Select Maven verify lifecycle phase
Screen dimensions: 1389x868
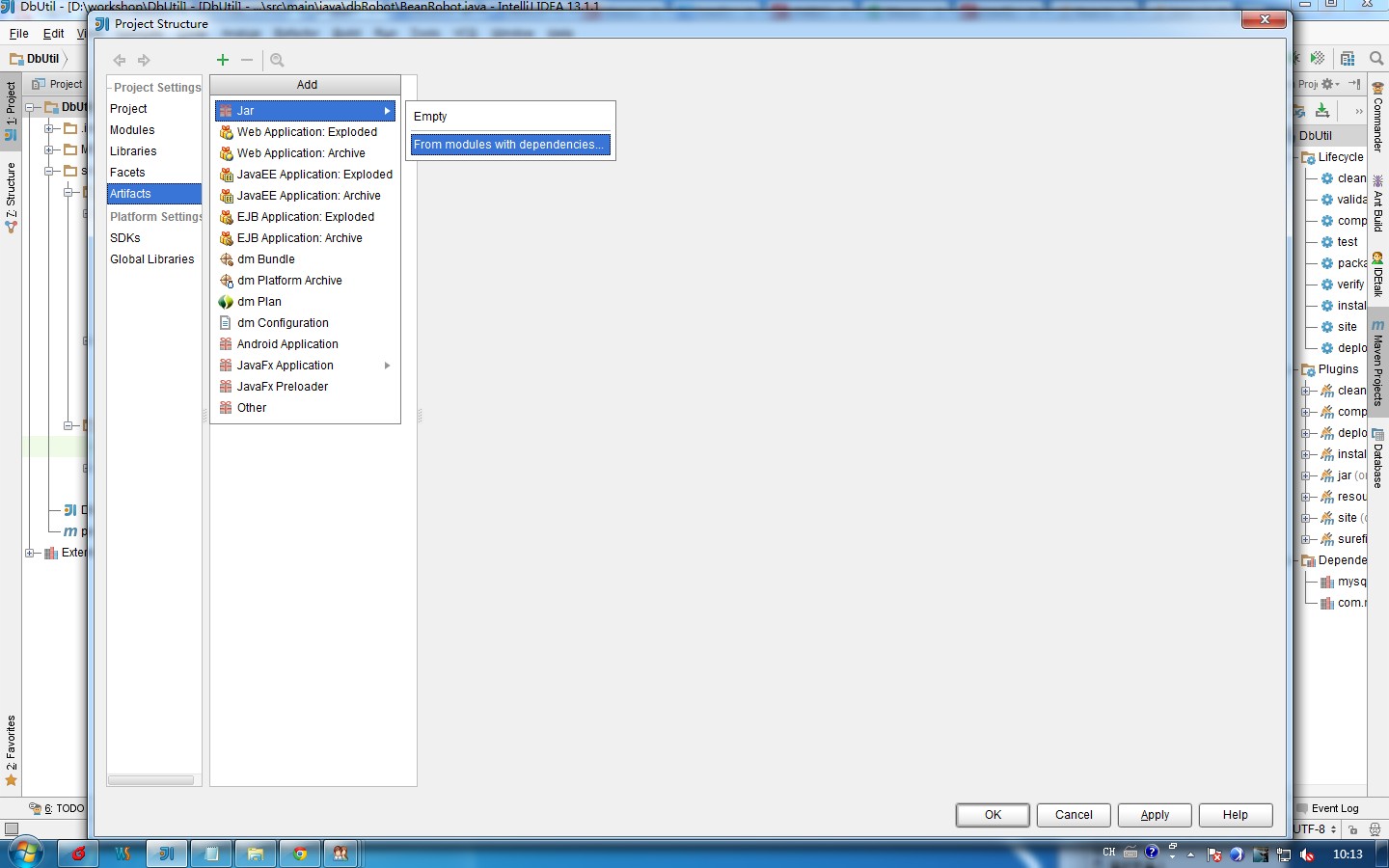click(x=1350, y=285)
